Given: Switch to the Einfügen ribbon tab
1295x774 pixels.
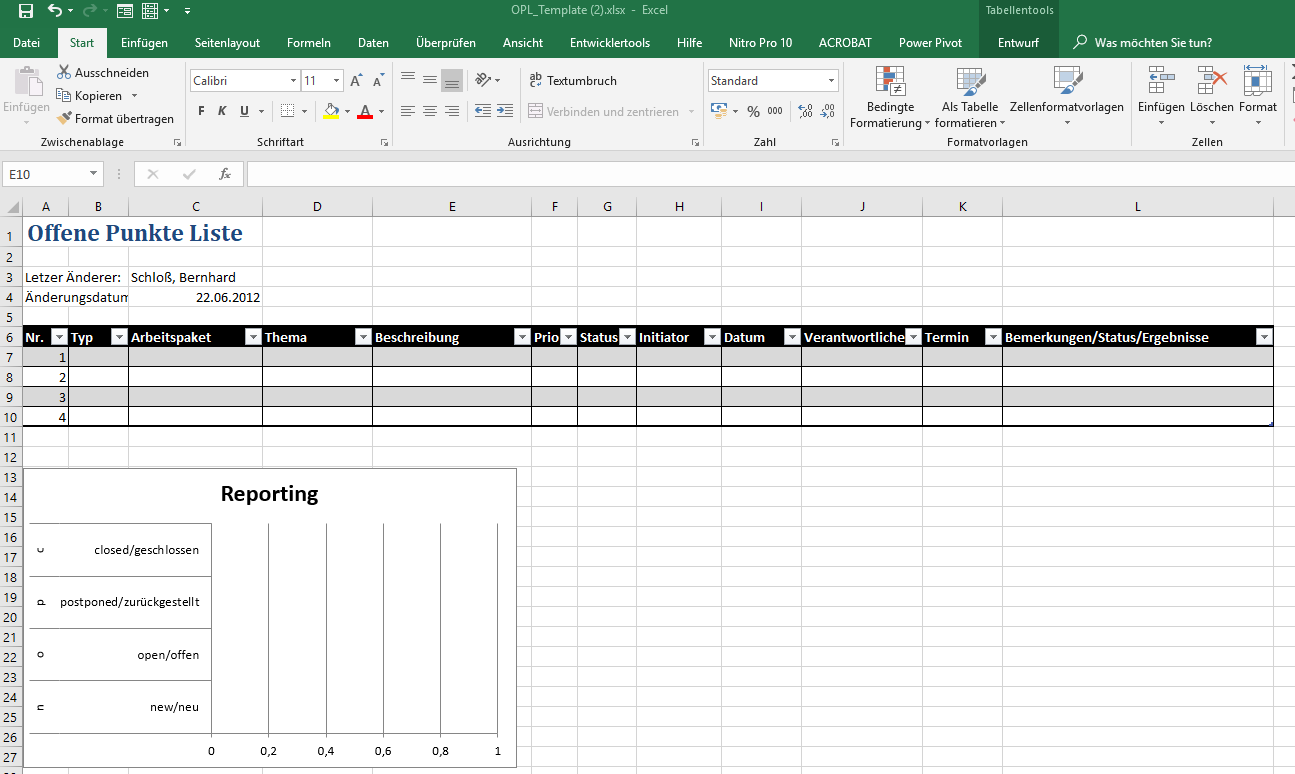Looking at the screenshot, I should tap(144, 43).
